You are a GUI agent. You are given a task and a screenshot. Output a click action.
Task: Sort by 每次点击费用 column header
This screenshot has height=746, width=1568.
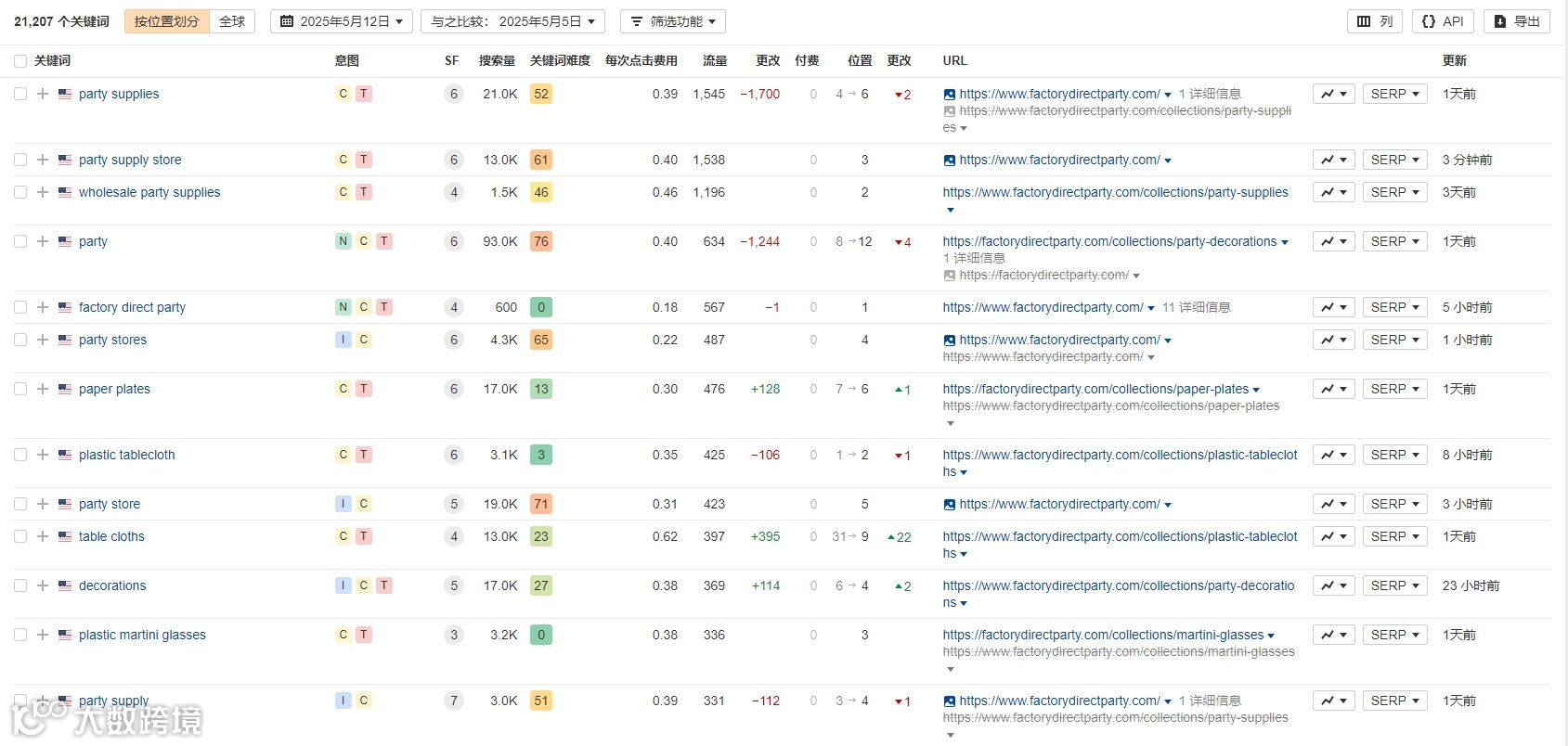641,61
